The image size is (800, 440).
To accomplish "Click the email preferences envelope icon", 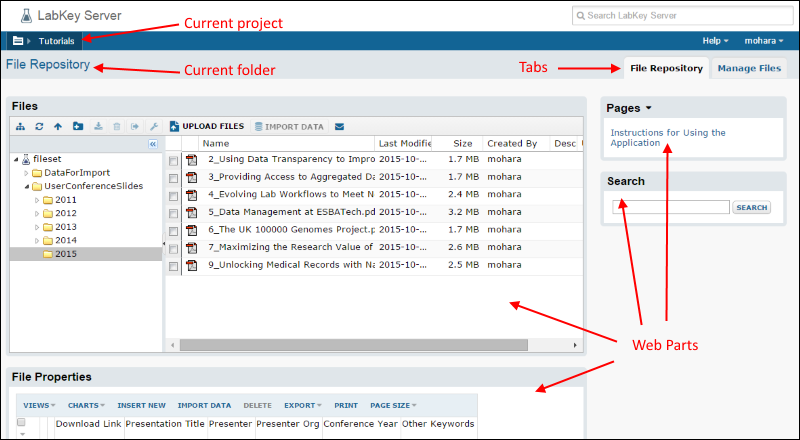I will (x=339, y=127).
